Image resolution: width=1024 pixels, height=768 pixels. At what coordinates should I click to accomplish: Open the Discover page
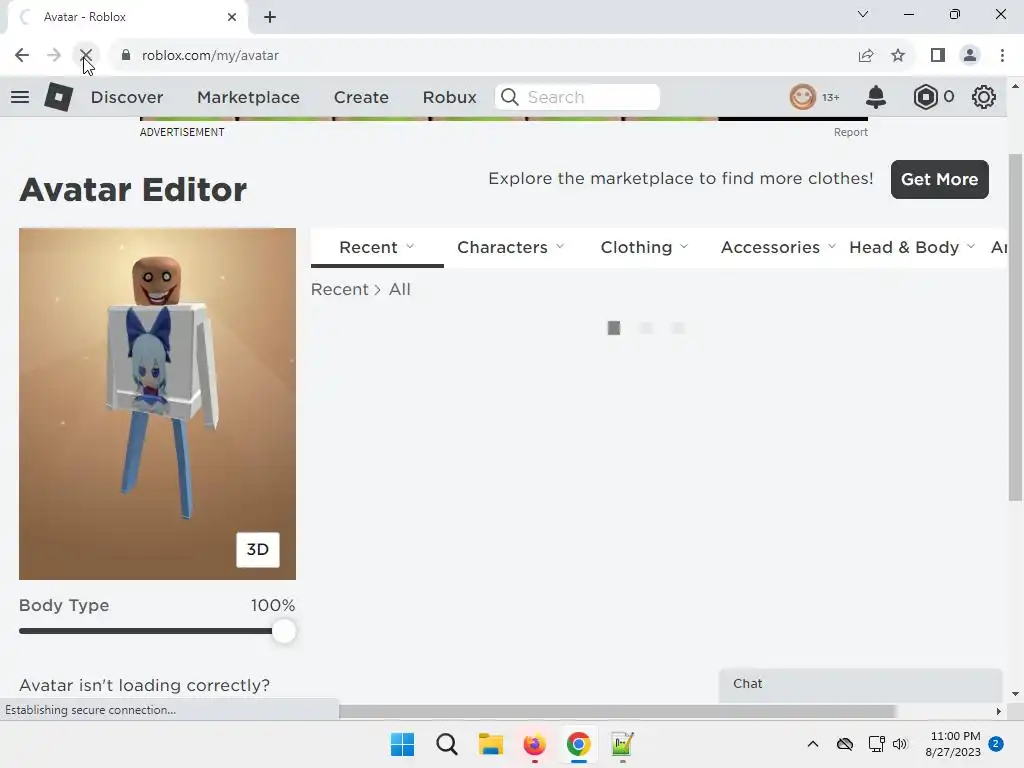(x=127, y=97)
